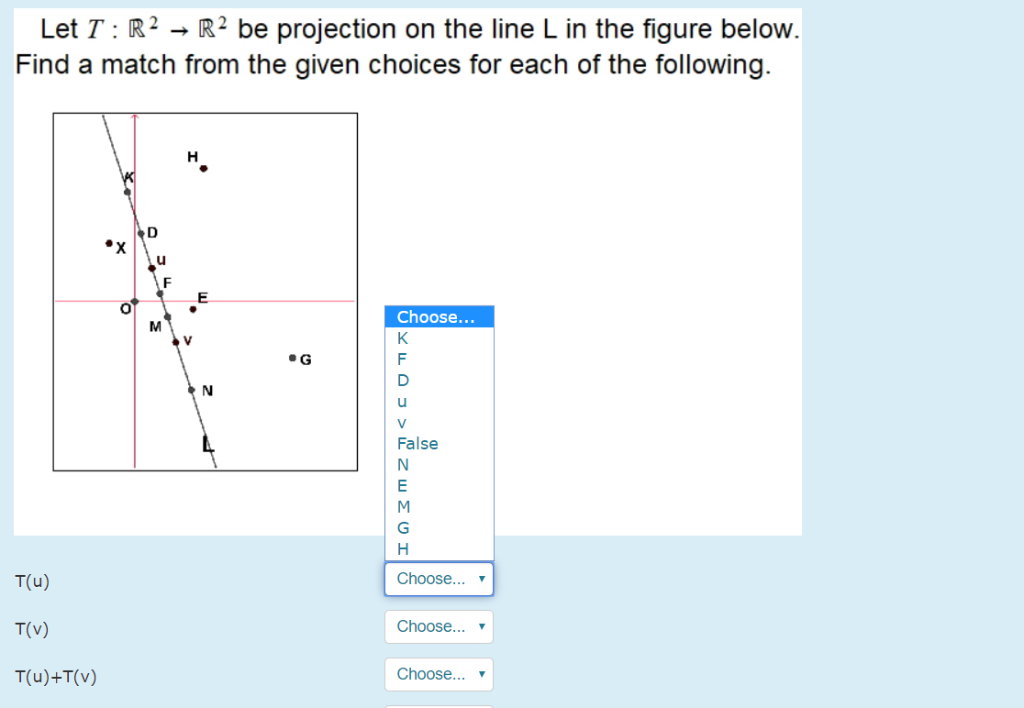This screenshot has height=708, width=1024.
Task: Select option K from the open dropdown list
Action: [x=402, y=338]
